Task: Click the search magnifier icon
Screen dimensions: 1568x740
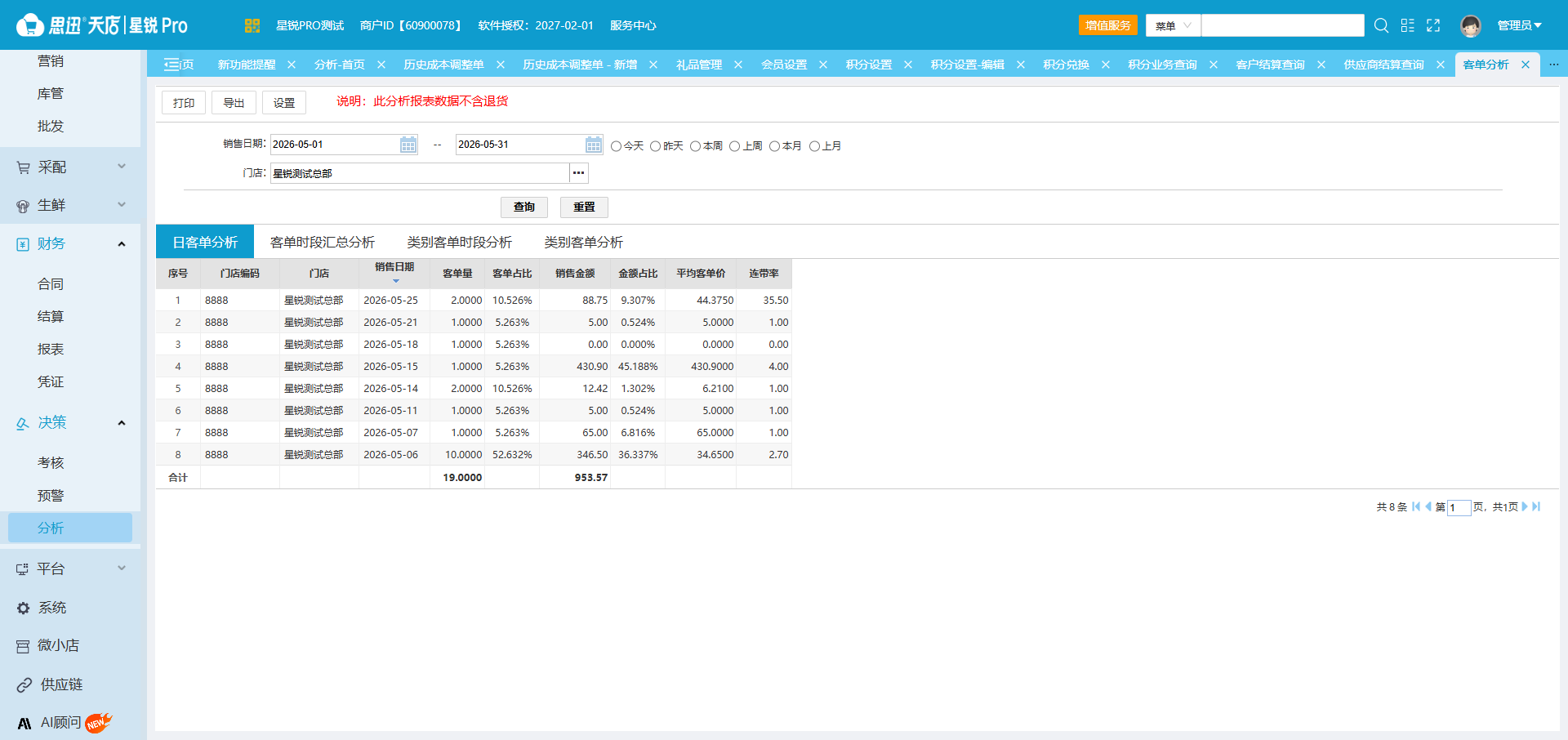Action: click(x=1381, y=25)
